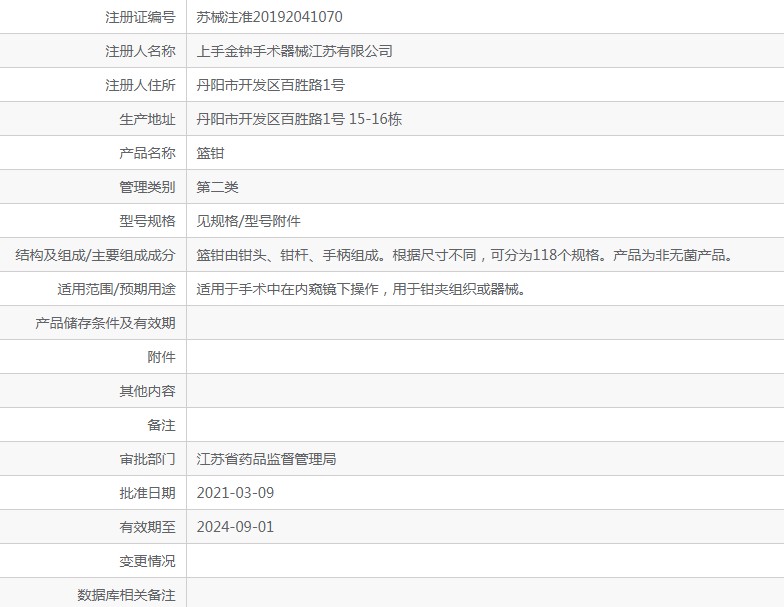Click the 产品名称 value 篮钳
784x607 pixels.
tap(210, 153)
